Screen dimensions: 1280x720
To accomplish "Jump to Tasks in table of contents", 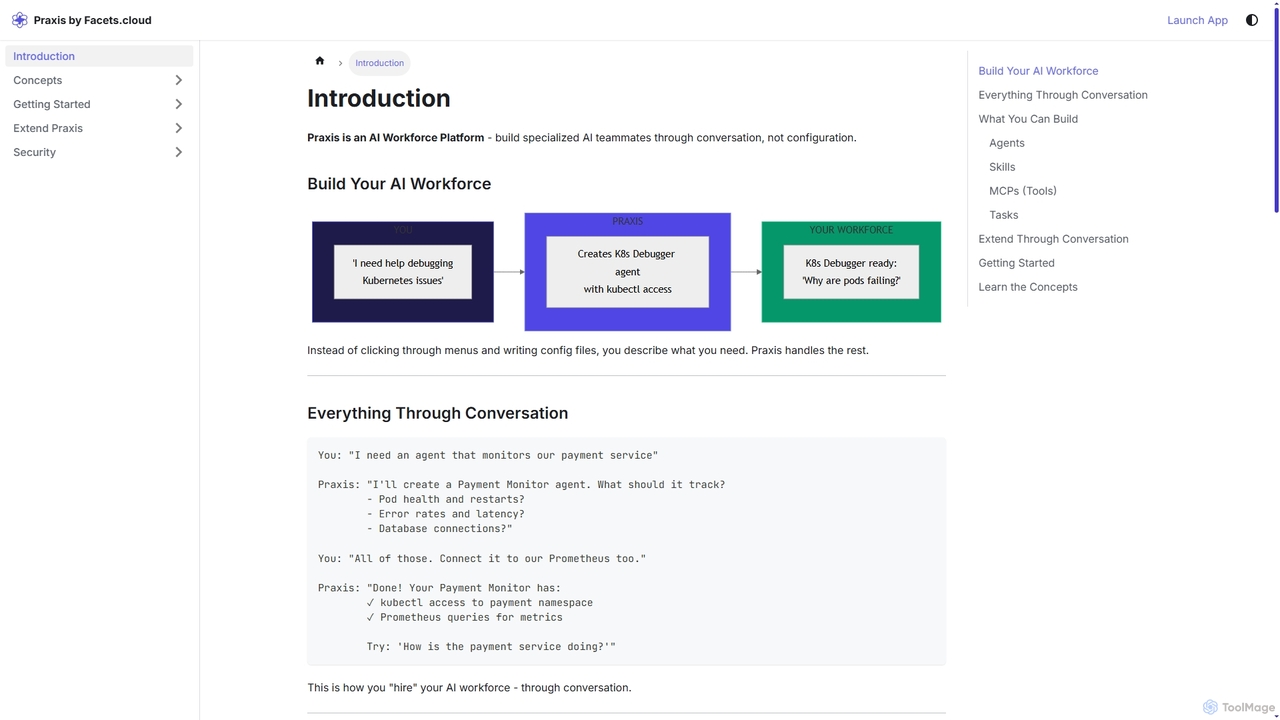I will click(x=1004, y=215).
